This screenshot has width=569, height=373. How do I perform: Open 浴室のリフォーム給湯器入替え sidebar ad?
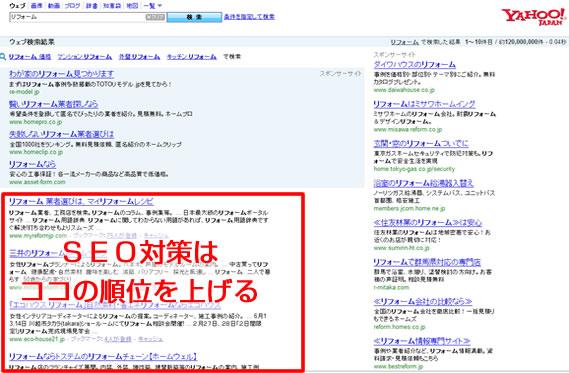click(423, 183)
